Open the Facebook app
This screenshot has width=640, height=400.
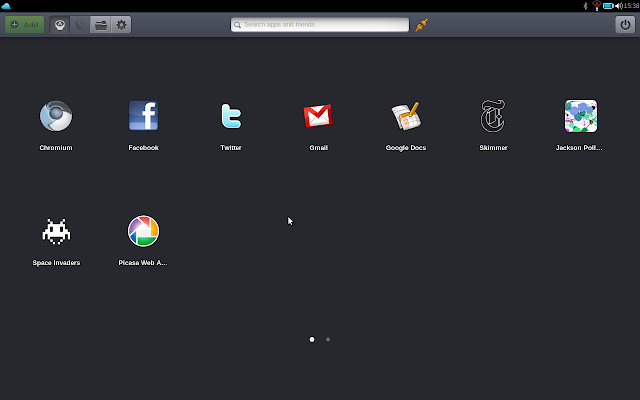coord(143,116)
